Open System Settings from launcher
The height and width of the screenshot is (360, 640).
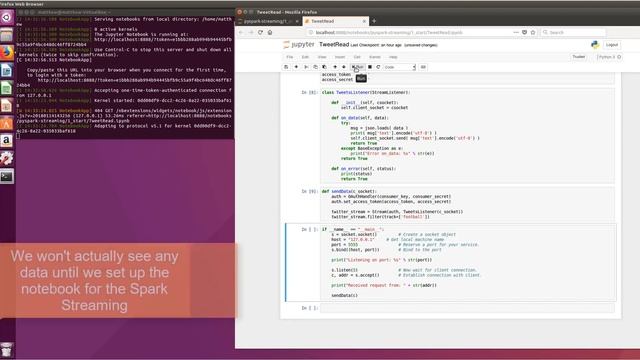coord(7,158)
